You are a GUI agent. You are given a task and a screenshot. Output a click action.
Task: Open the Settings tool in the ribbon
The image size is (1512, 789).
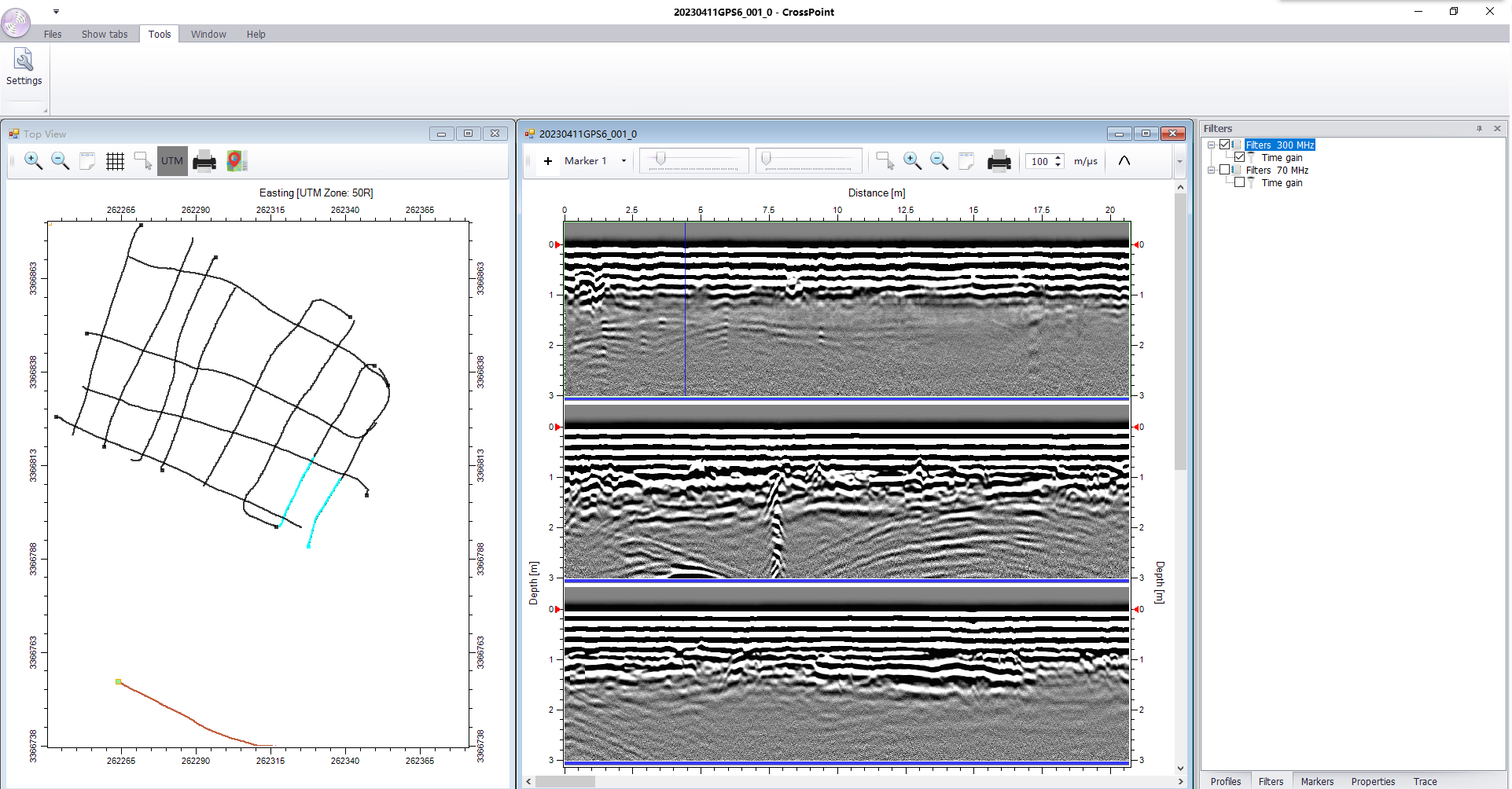click(x=24, y=68)
